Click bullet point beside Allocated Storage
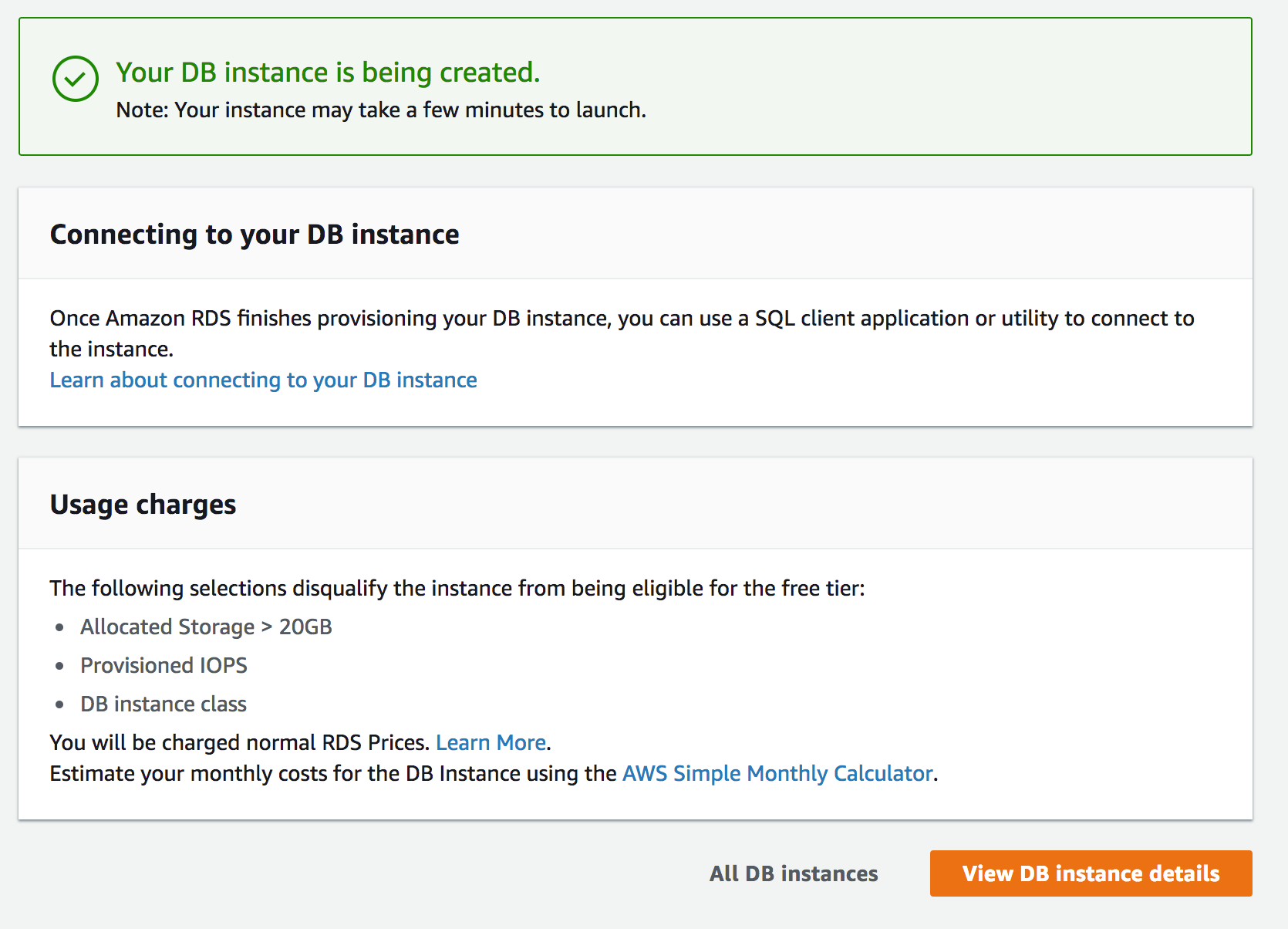This screenshot has width=1288, height=929. click(59, 627)
